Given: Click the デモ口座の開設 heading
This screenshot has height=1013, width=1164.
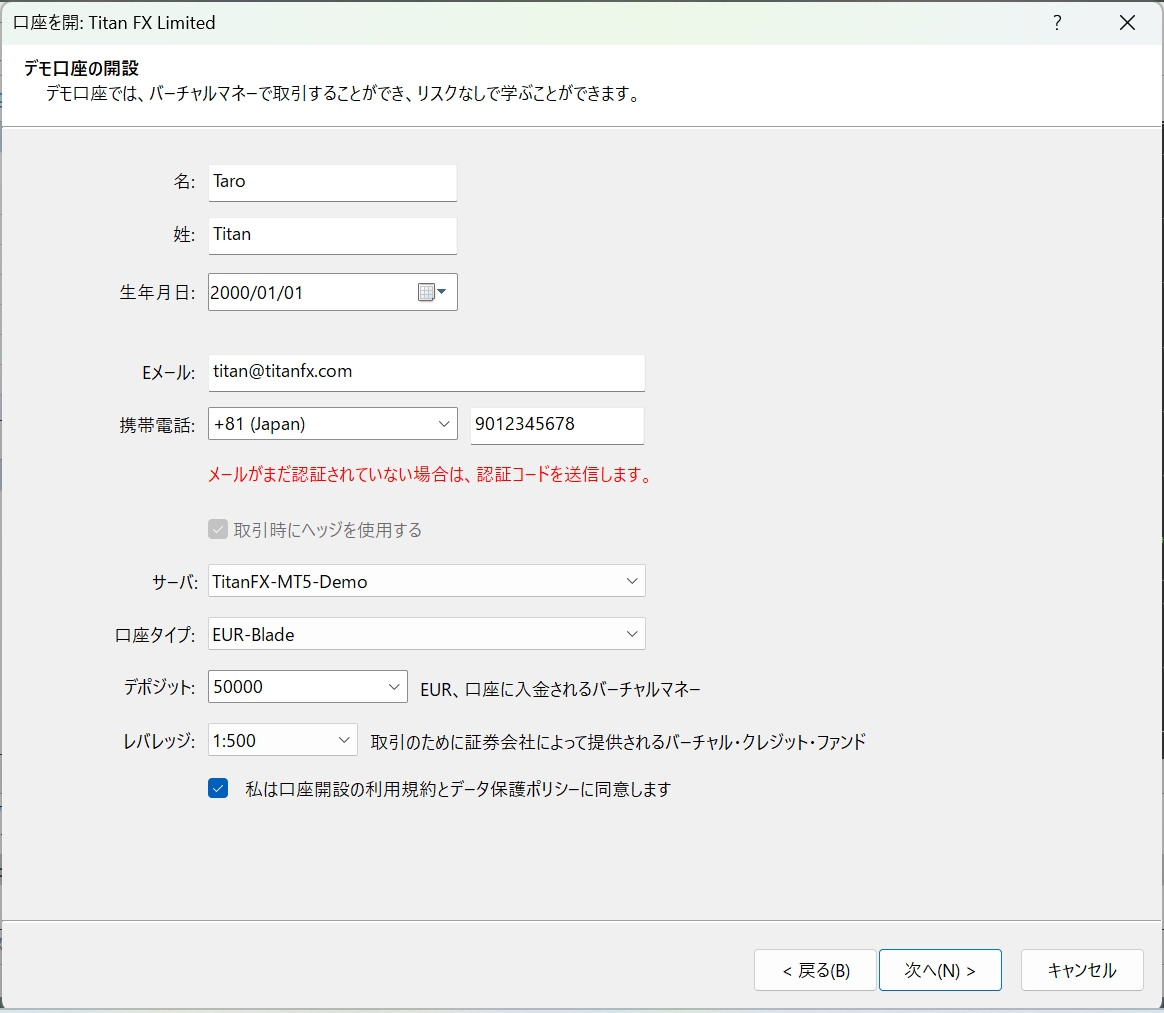Looking at the screenshot, I should [x=81, y=68].
